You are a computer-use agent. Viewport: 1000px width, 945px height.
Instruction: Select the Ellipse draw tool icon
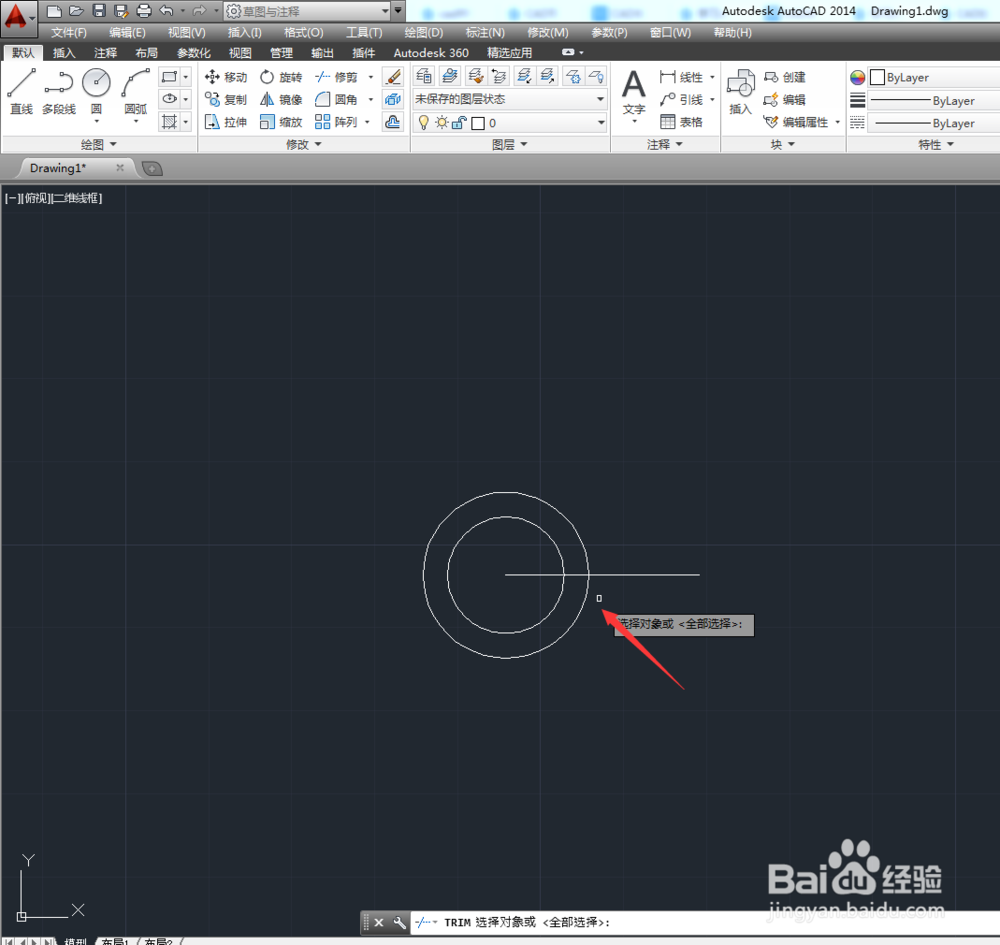tap(169, 99)
